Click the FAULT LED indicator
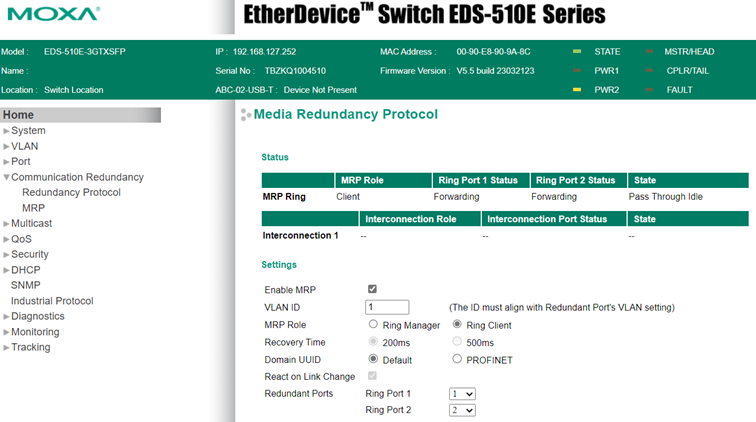The image size is (756, 422). pos(649,90)
